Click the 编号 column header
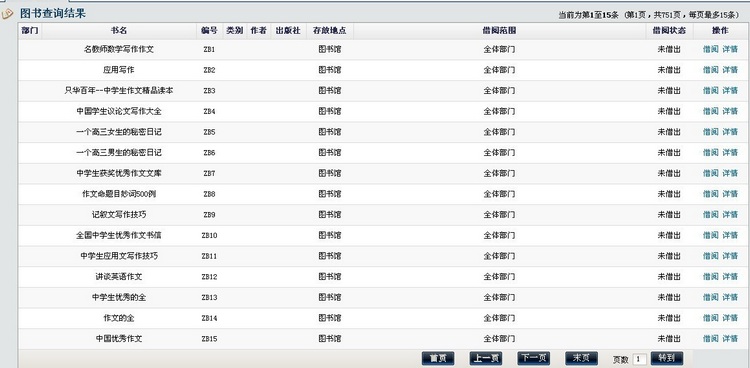The width and height of the screenshot is (750, 368). click(209, 31)
